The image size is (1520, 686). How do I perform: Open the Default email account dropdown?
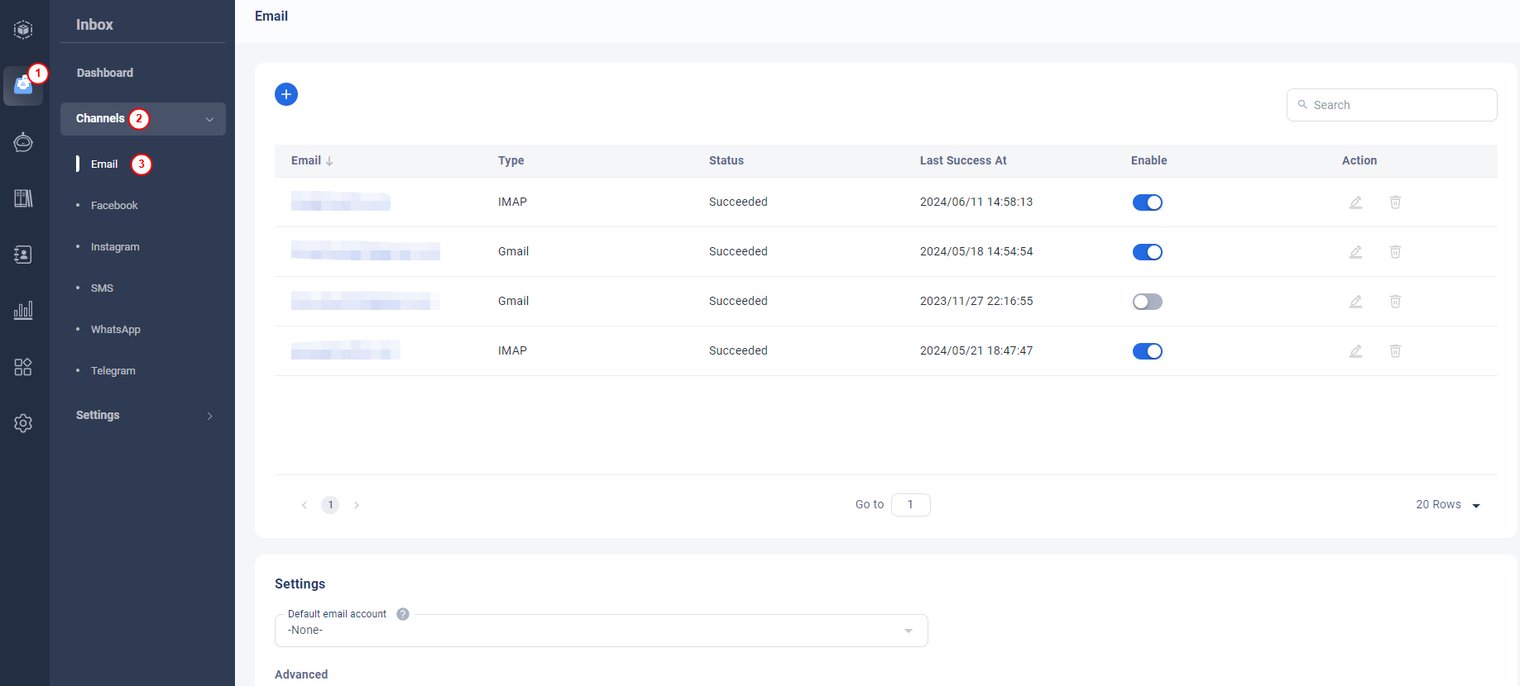[x=600, y=631]
